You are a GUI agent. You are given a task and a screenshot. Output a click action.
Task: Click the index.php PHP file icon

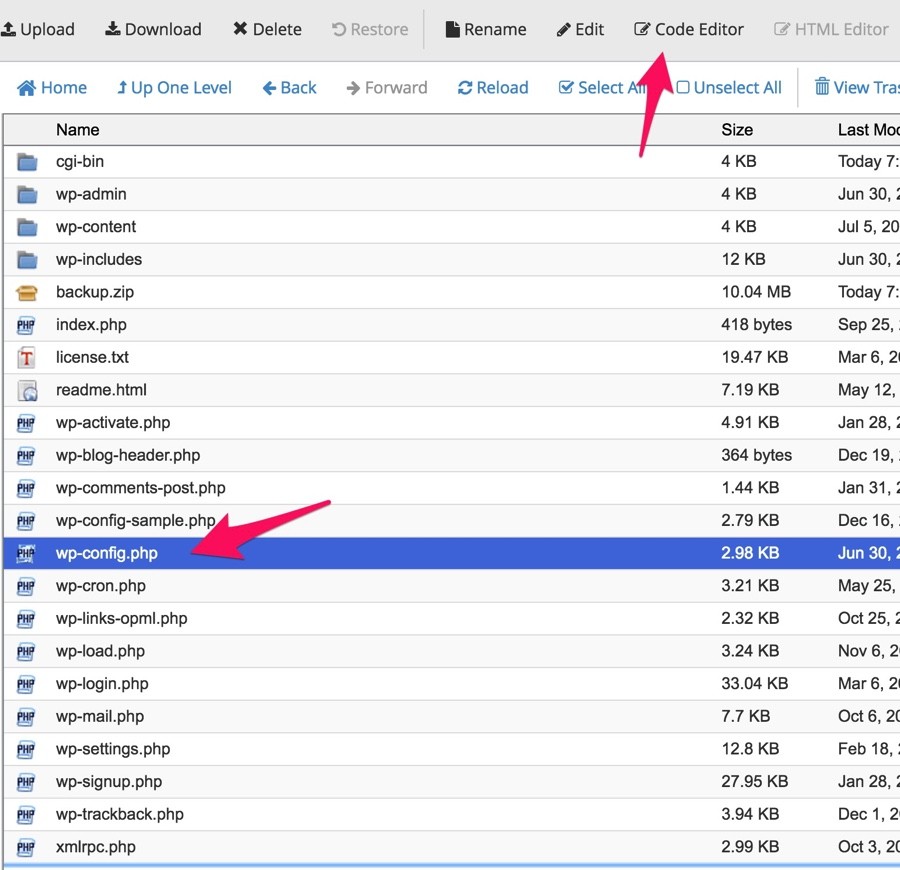(x=26, y=325)
